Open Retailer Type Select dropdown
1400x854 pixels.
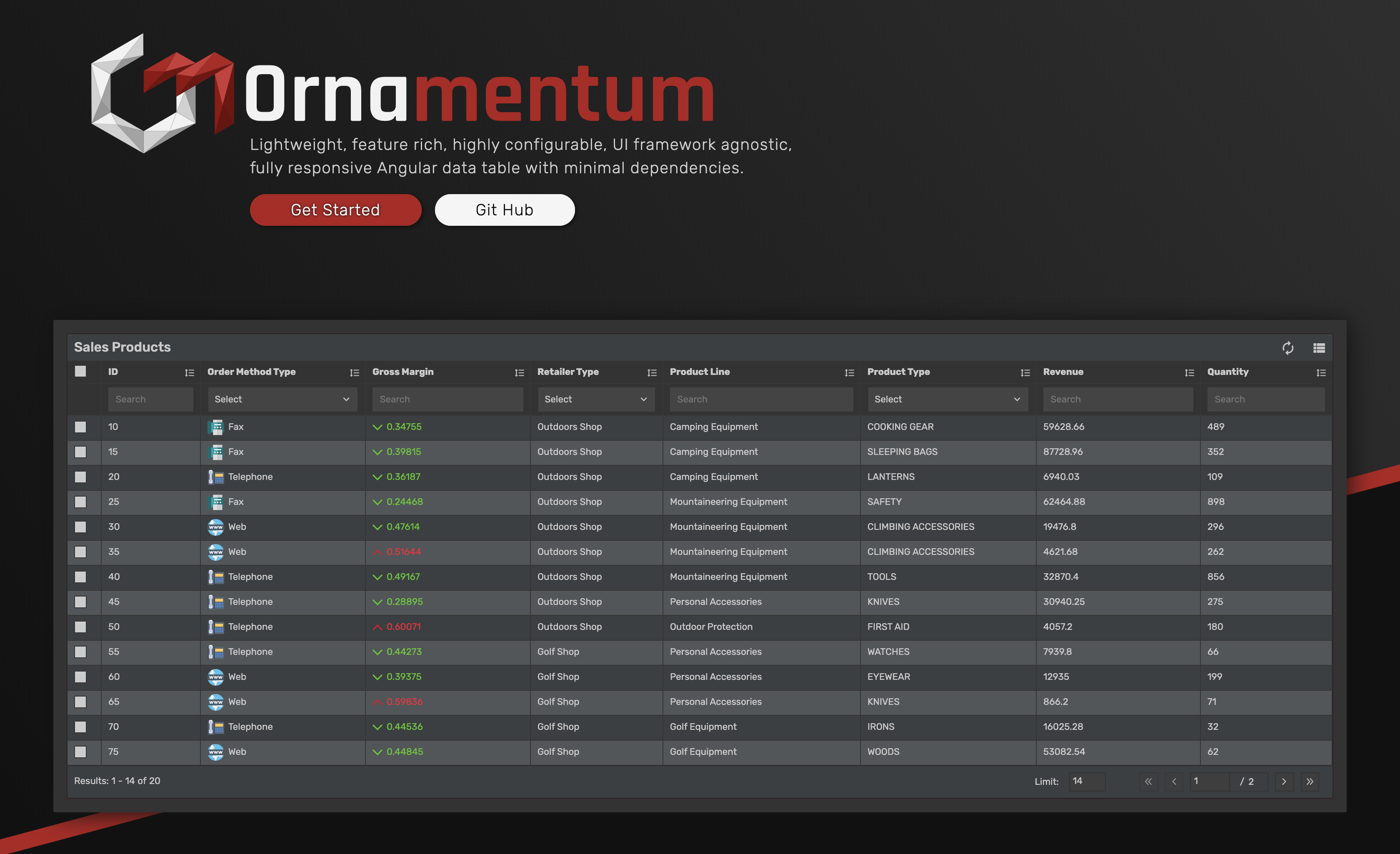(596, 400)
